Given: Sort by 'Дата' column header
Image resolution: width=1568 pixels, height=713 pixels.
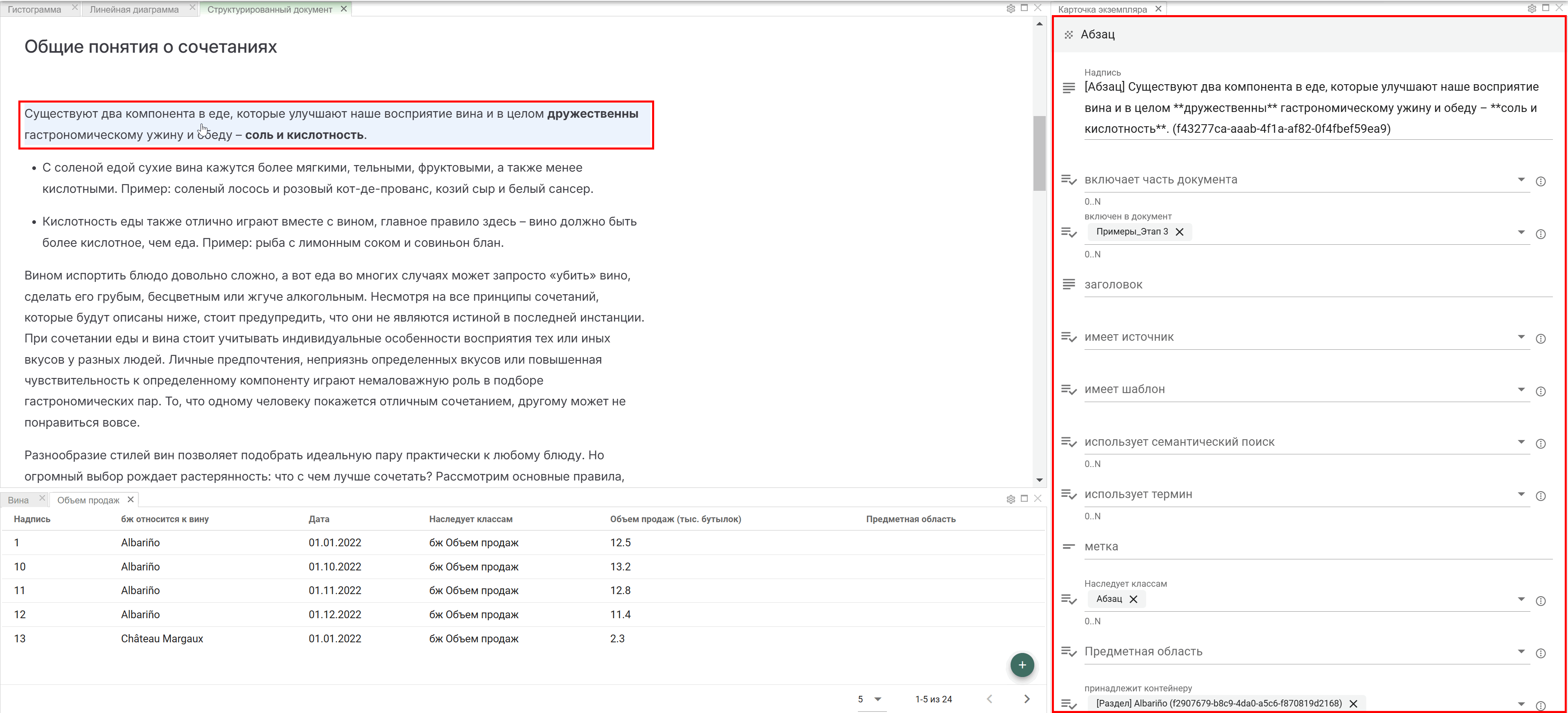Looking at the screenshot, I should click(318, 519).
